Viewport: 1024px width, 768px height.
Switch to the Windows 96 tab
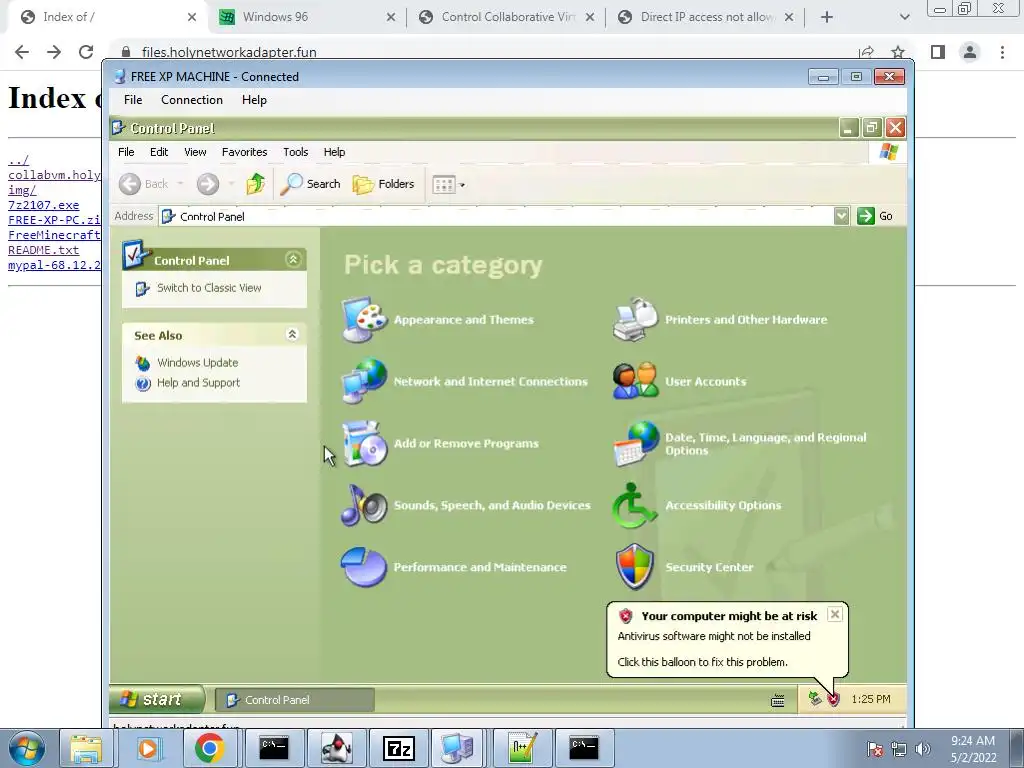307,17
